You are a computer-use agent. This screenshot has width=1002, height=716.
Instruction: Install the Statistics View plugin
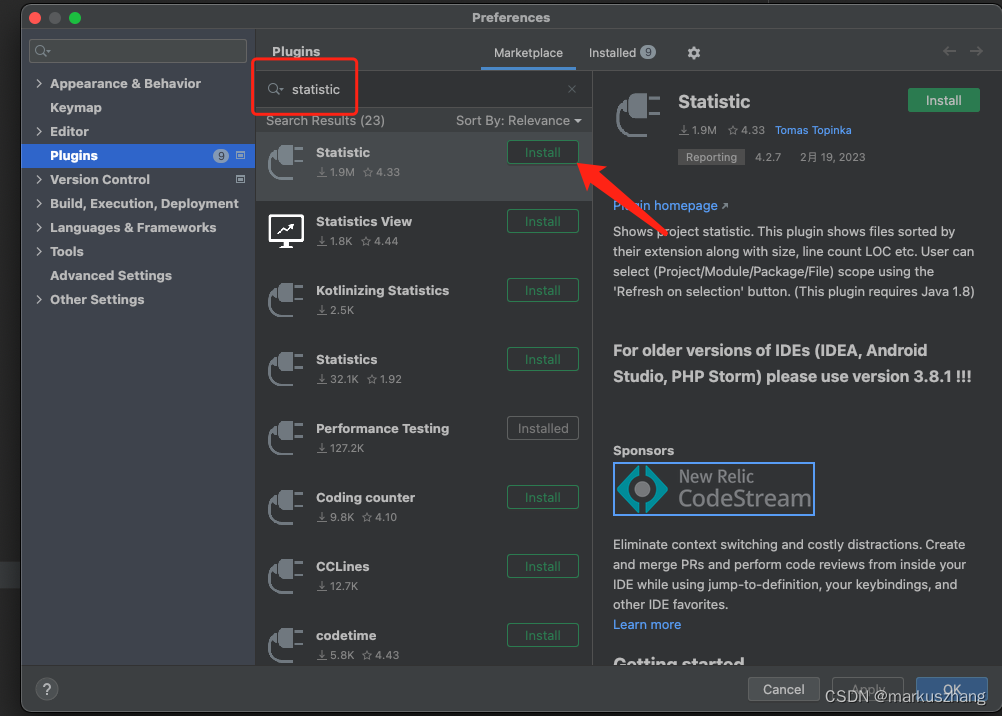click(543, 221)
